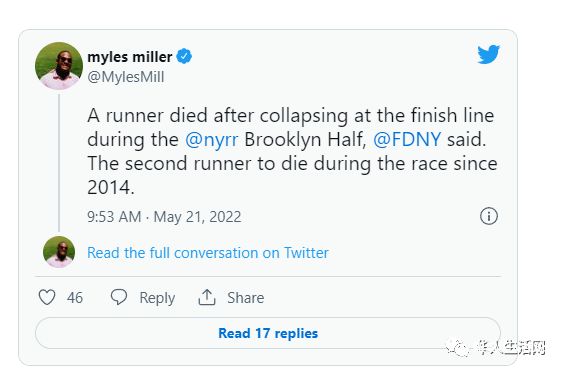Screen dimensions: 563x373
Task: Click the Share text label
Action: (246, 298)
